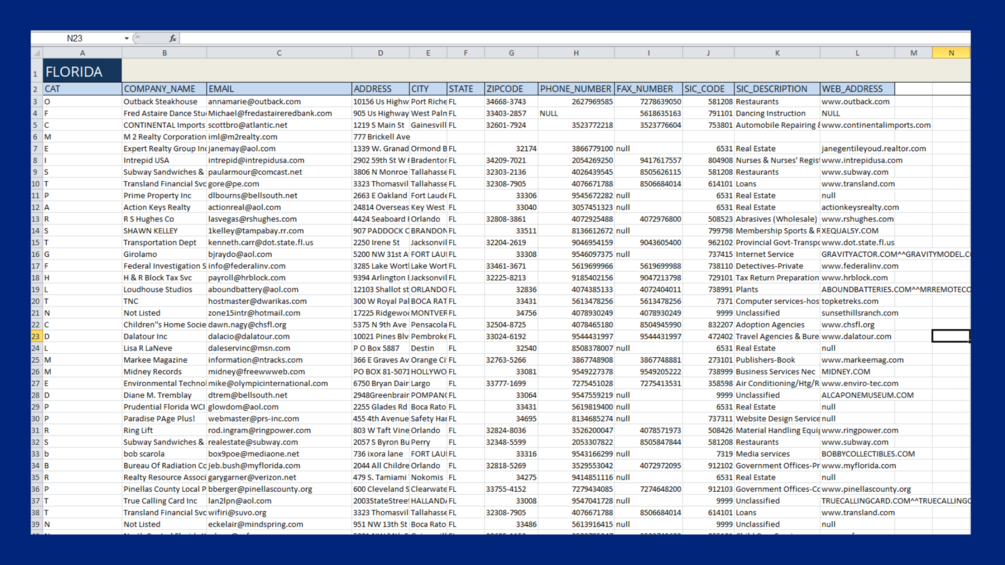Select column A header
The width and height of the screenshot is (1005, 565).
(x=82, y=53)
